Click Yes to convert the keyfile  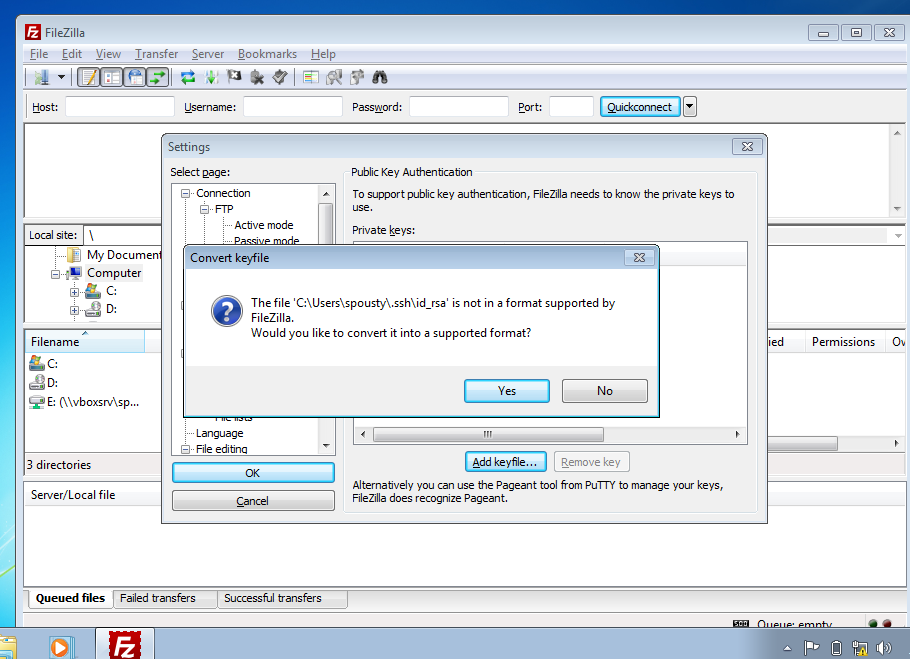tap(506, 391)
